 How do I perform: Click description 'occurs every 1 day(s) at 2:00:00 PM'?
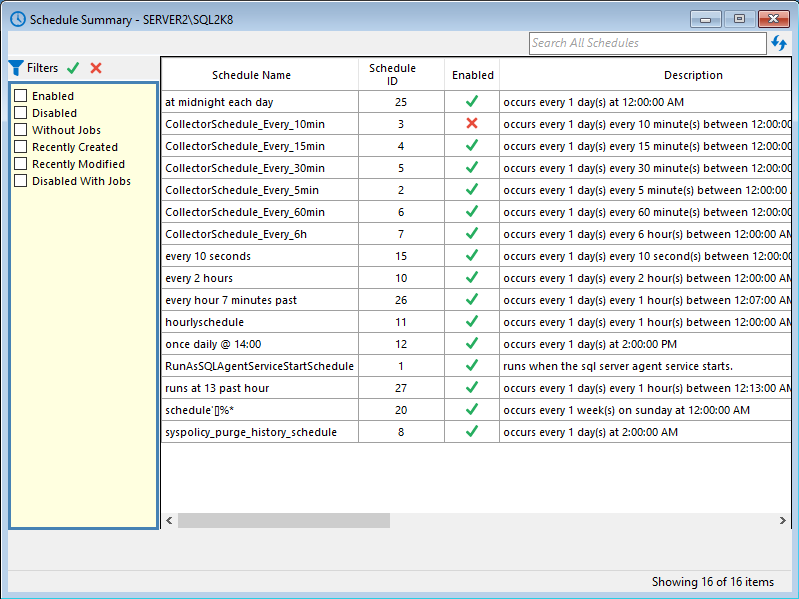[x=590, y=344]
